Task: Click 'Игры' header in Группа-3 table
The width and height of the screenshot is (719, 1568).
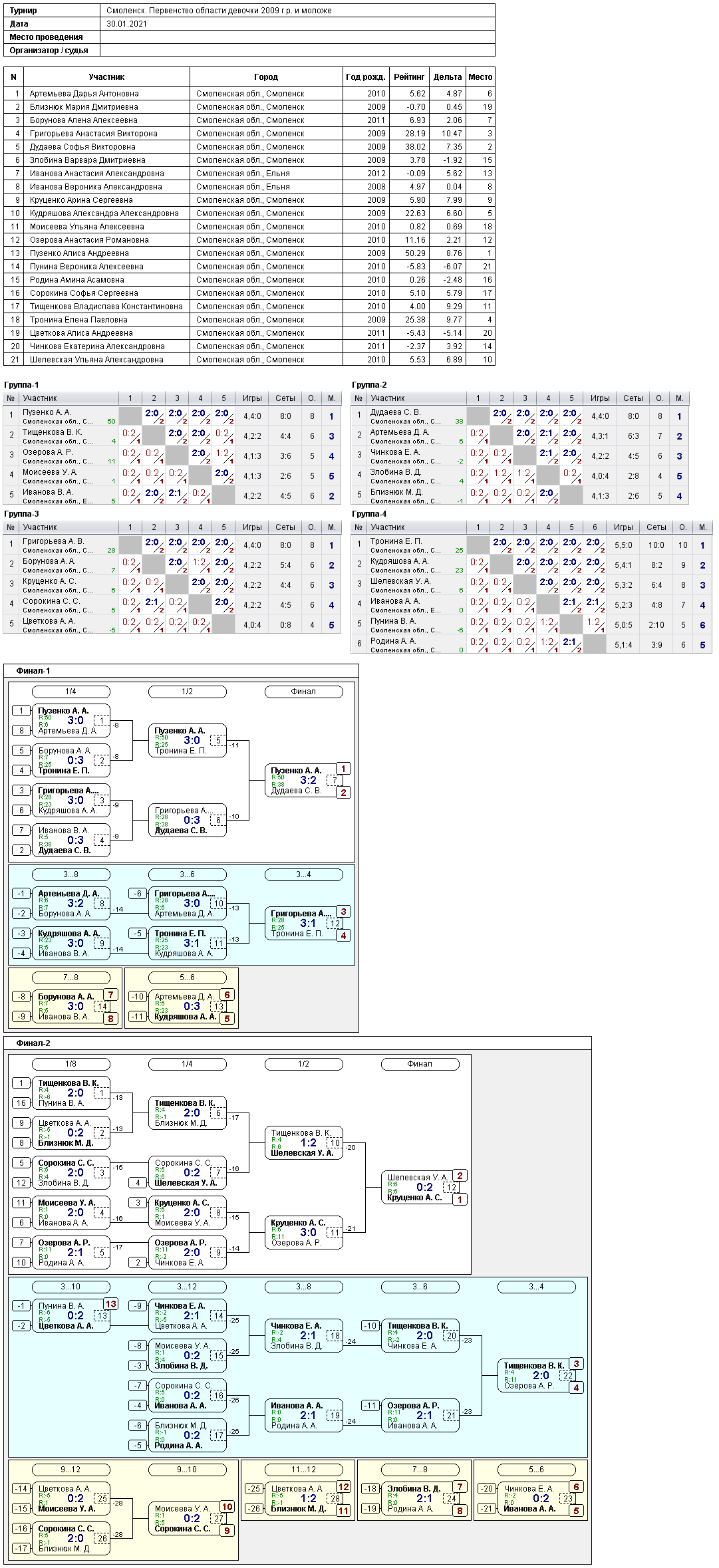Action: click(252, 527)
